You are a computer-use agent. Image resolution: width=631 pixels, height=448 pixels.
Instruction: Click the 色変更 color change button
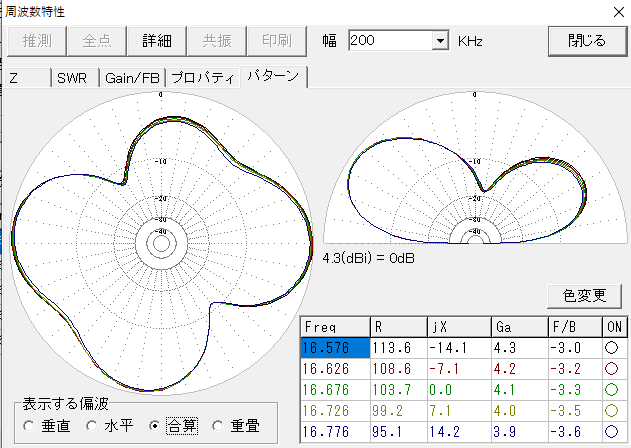click(x=584, y=296)
